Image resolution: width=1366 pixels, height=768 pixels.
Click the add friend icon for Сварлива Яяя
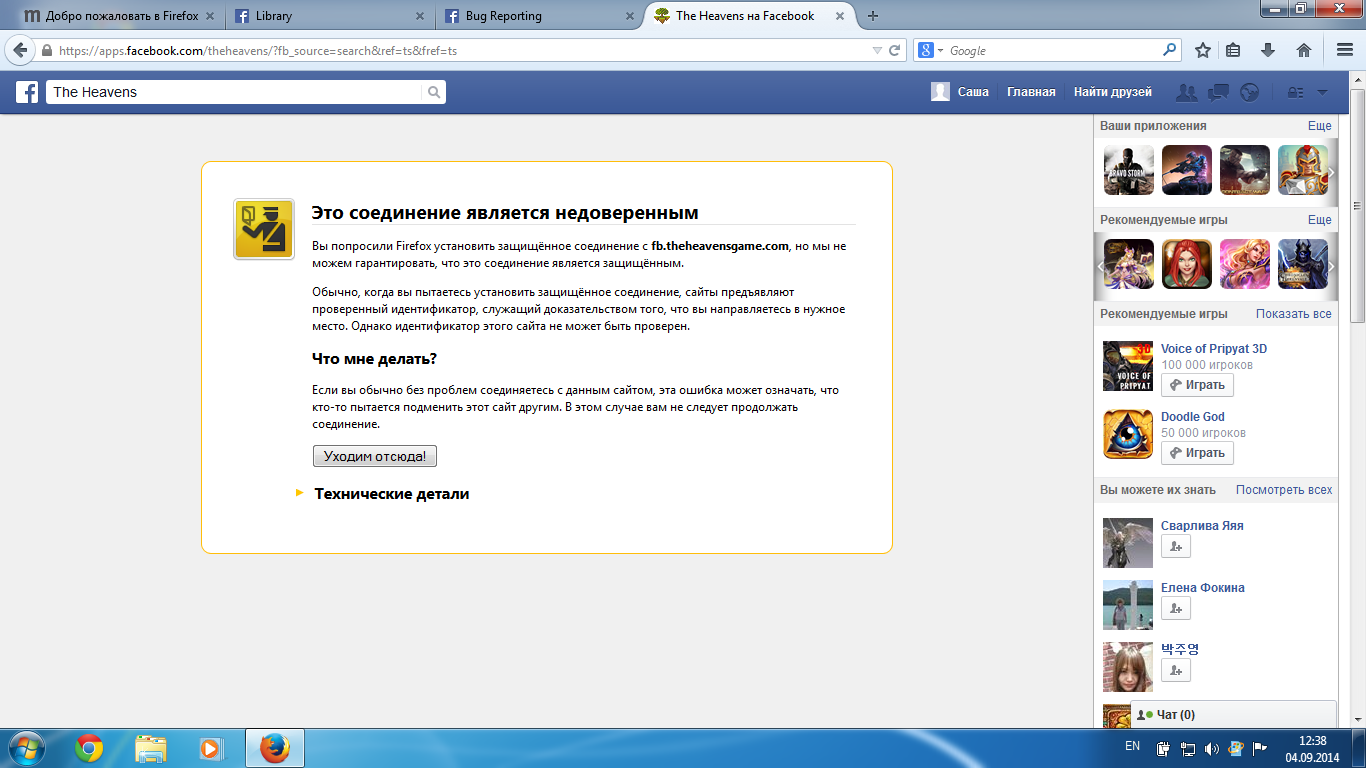coord(1176,546)
